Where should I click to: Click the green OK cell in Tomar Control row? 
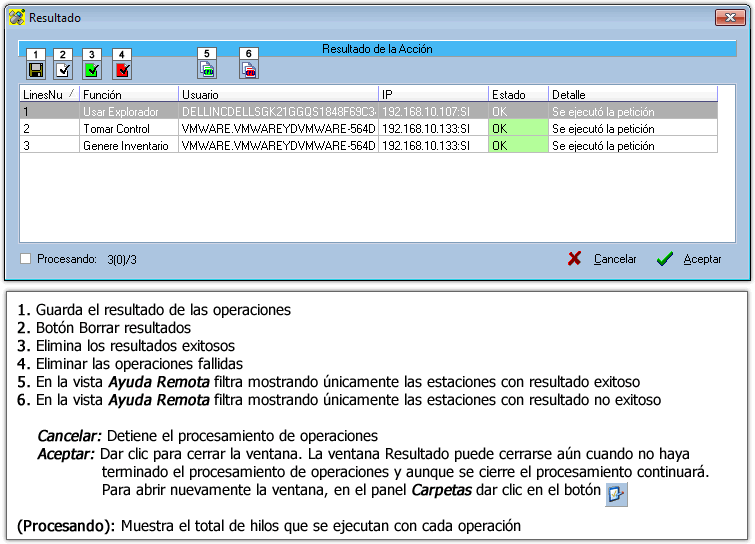click(x=519, y=129)
